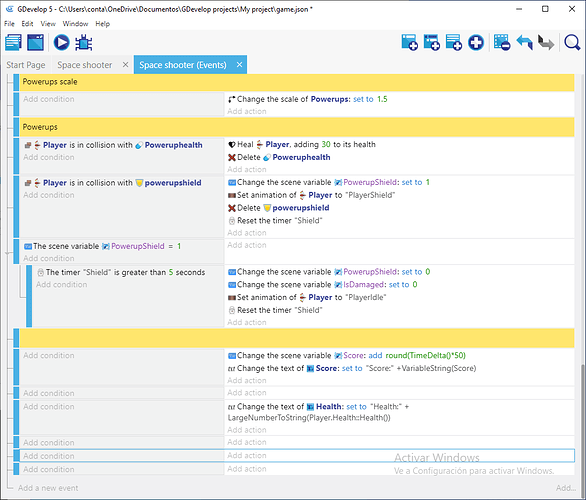Select the Powerups yellow comment bar
The image size is (586, 500).
[297, 127]
